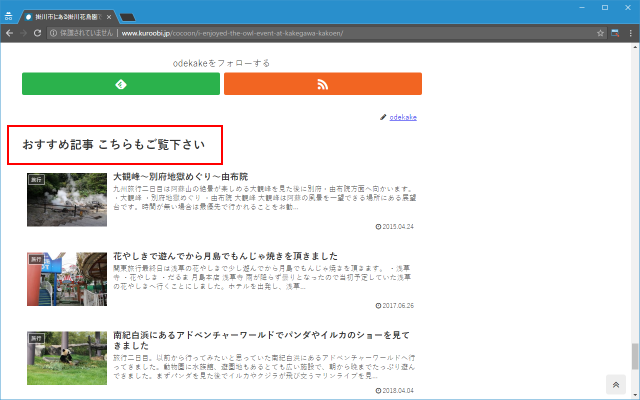Viewport: 640px width, 400px height.
Task: Bookmark this page with the star icon
Action: click(600, 33)
